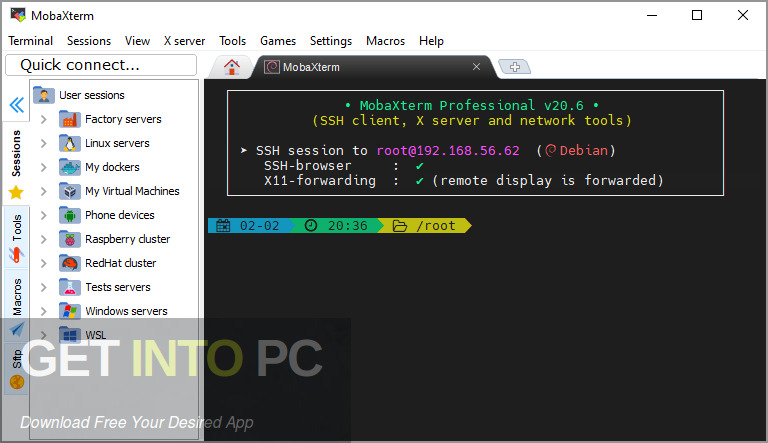
Task: Open the Help menu
Action: tap(431, 41)
